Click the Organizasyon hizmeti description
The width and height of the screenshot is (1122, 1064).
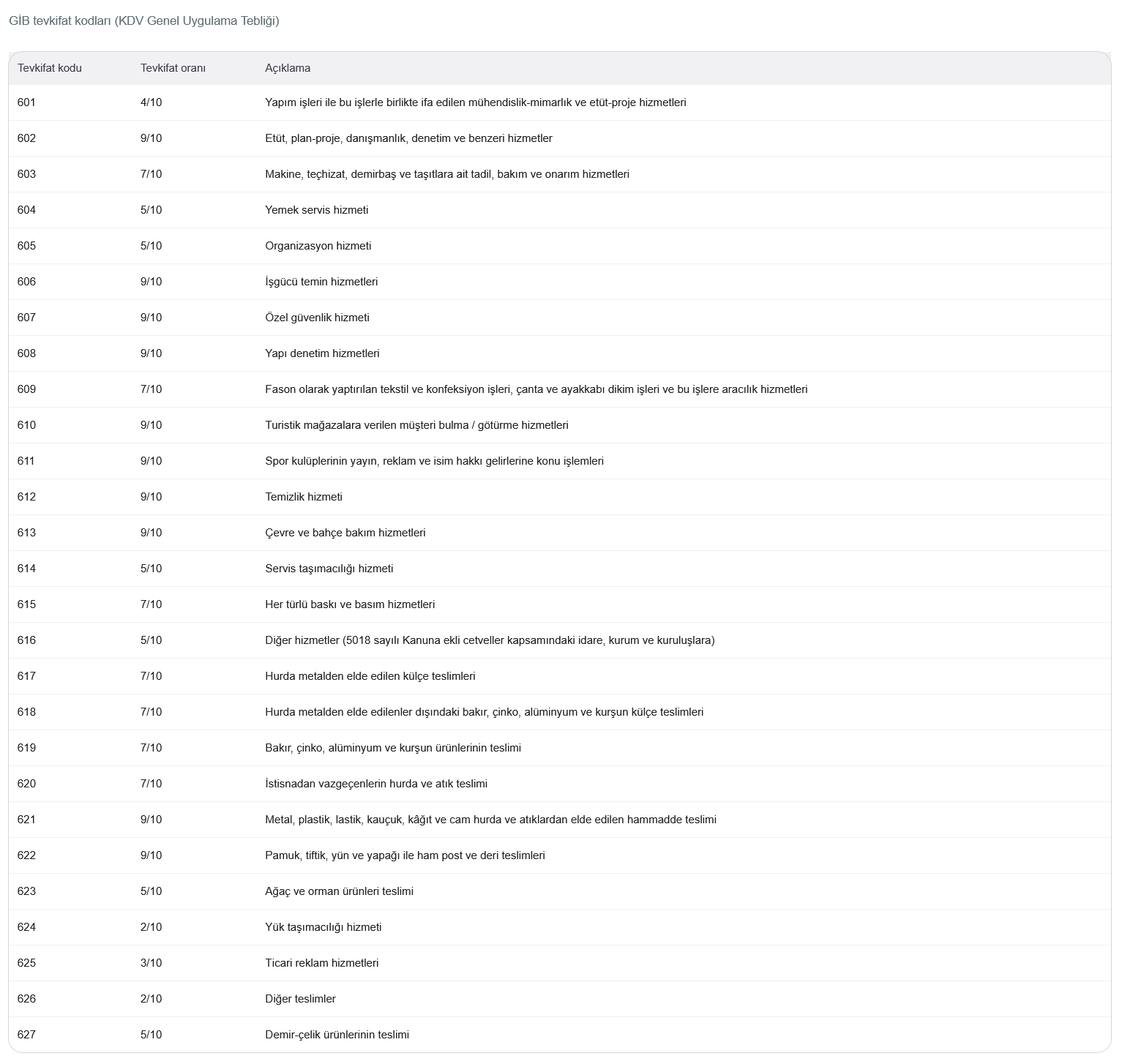point(318,246)
